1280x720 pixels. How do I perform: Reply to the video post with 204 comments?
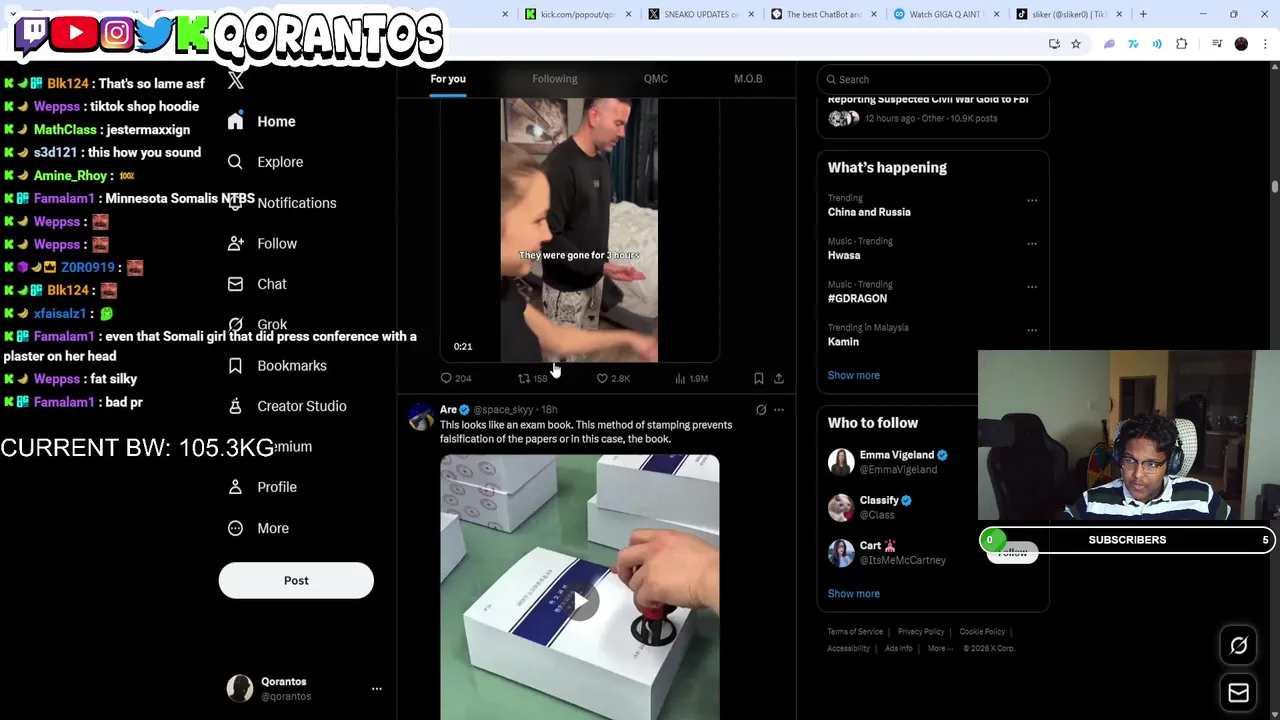(456, 378)
